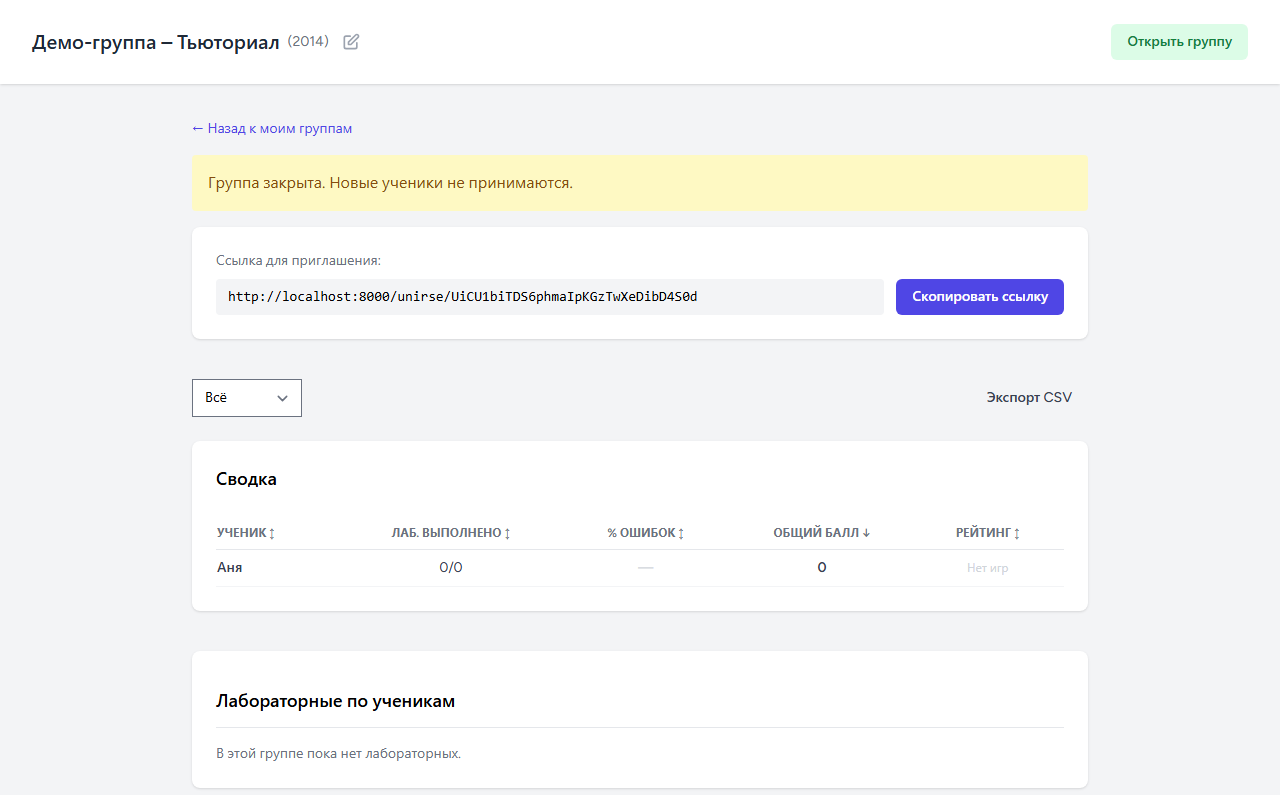Select the invitation link URL field

point(550,297)
